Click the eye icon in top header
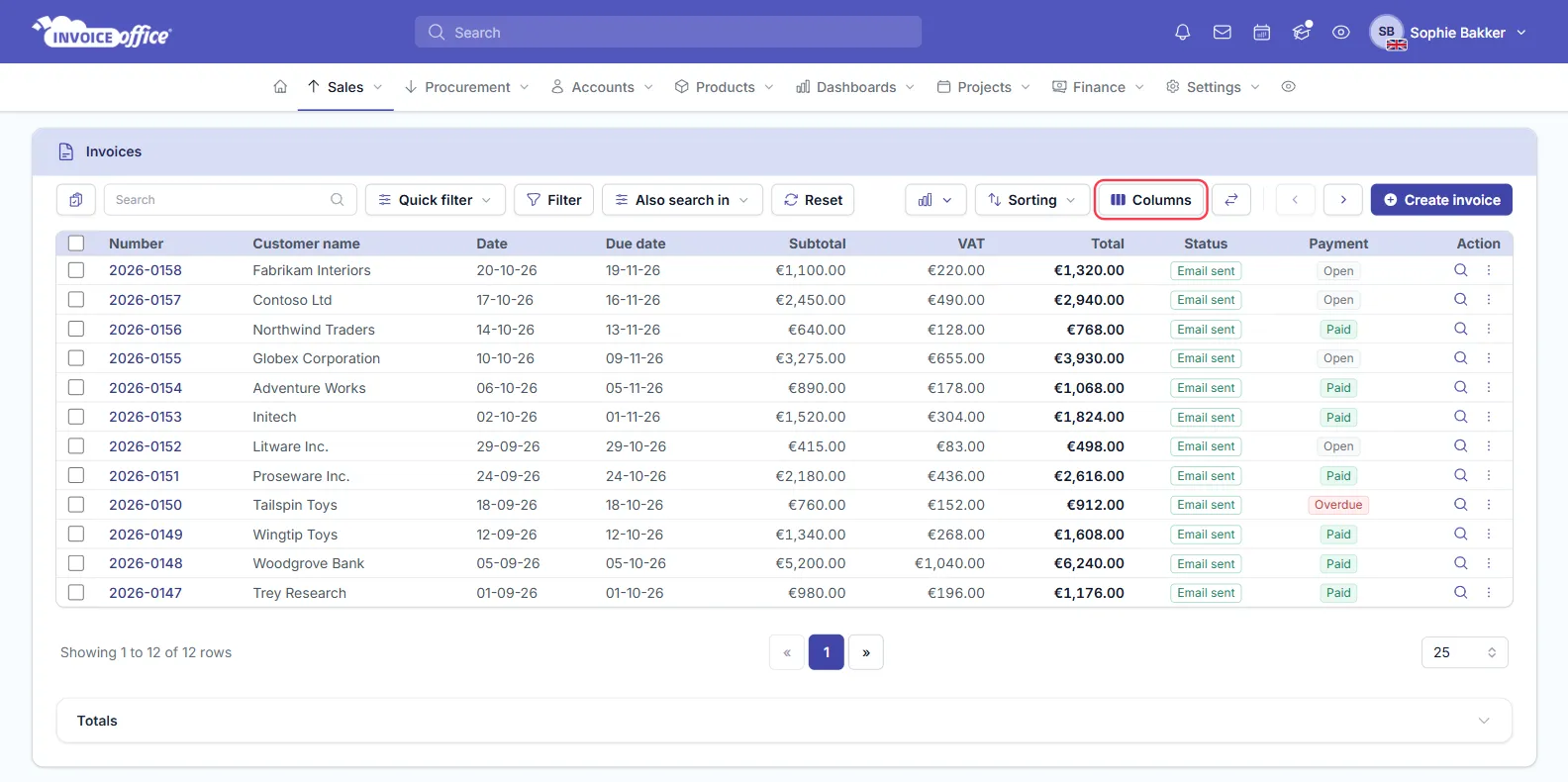The height and width of the screenshot is (782, 1568). click(x=1341, y=33)
